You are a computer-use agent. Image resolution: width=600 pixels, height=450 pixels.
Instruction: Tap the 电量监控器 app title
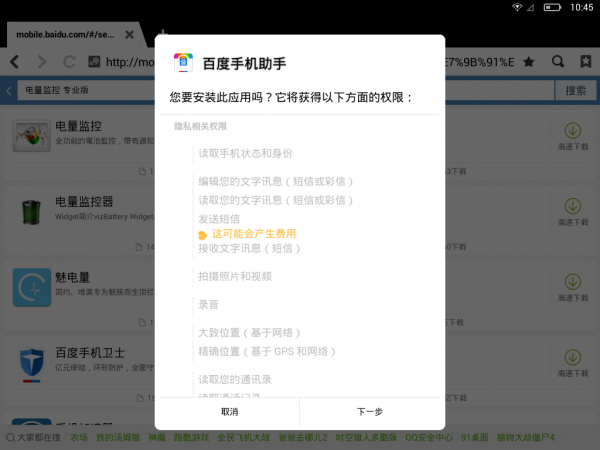(84, 202)
